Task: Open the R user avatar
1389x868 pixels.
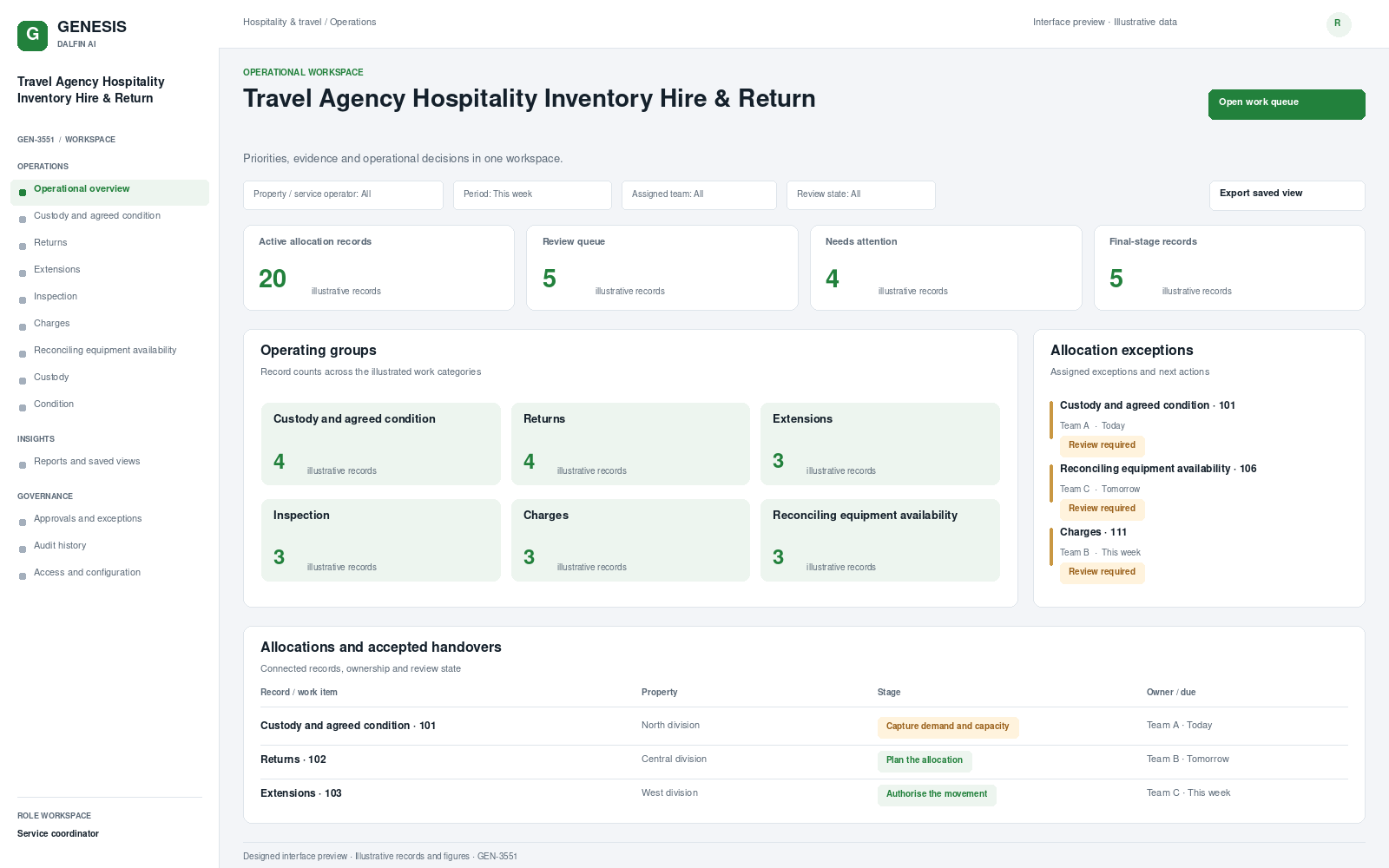Action: coord(1339,24)
